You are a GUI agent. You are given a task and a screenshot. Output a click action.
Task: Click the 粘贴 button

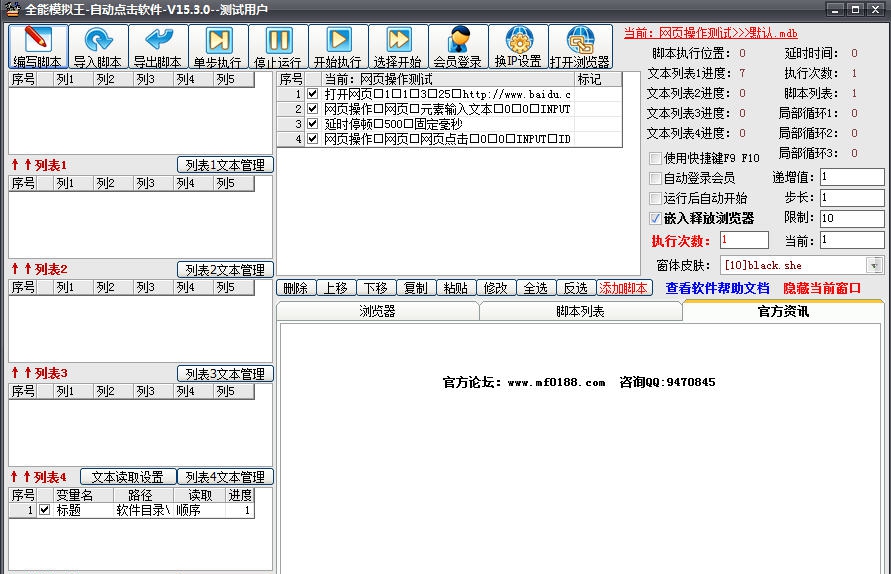click(x=456, y=288)
